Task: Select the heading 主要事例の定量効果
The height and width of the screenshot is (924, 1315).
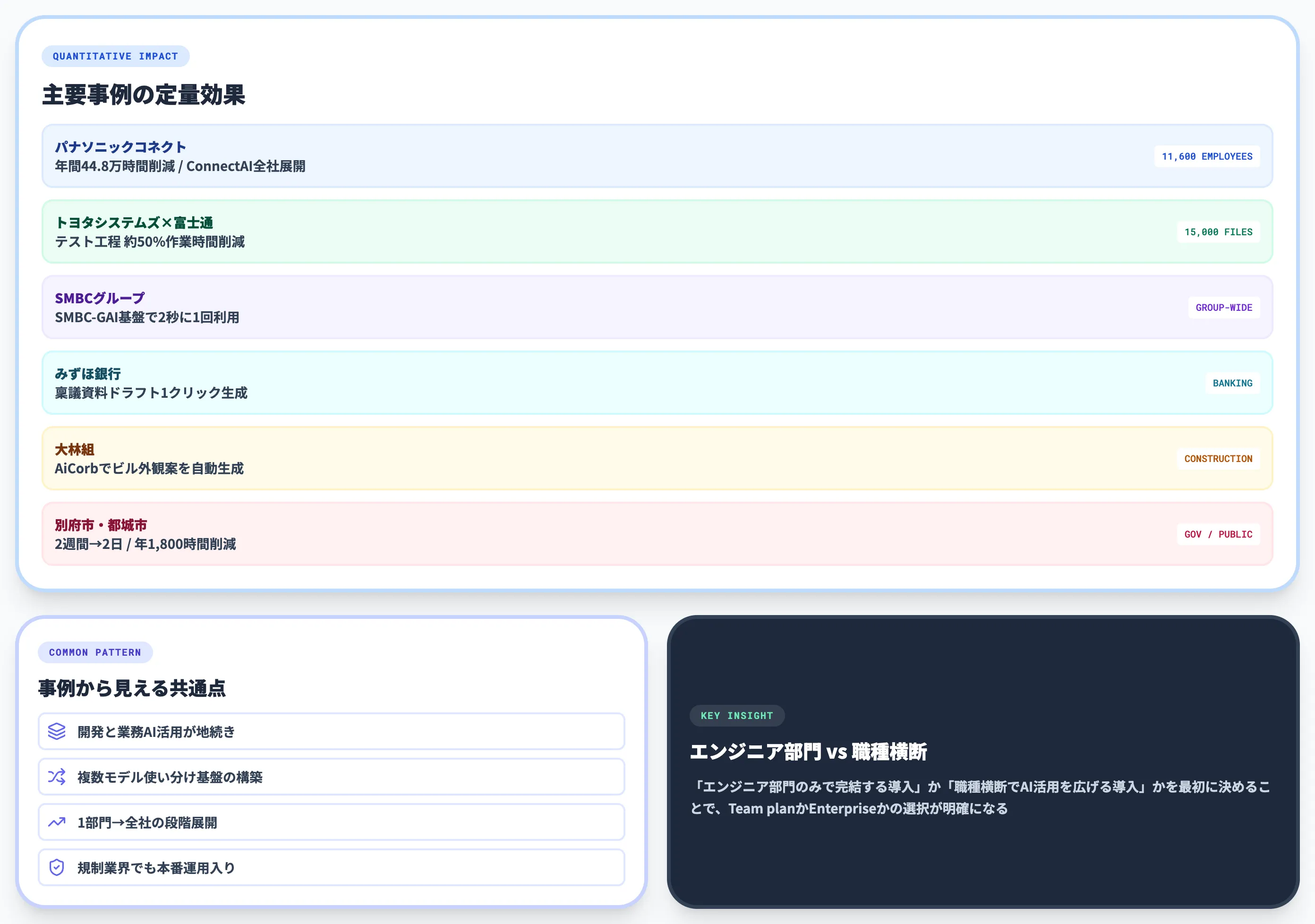Action: [x=144, y=94]
